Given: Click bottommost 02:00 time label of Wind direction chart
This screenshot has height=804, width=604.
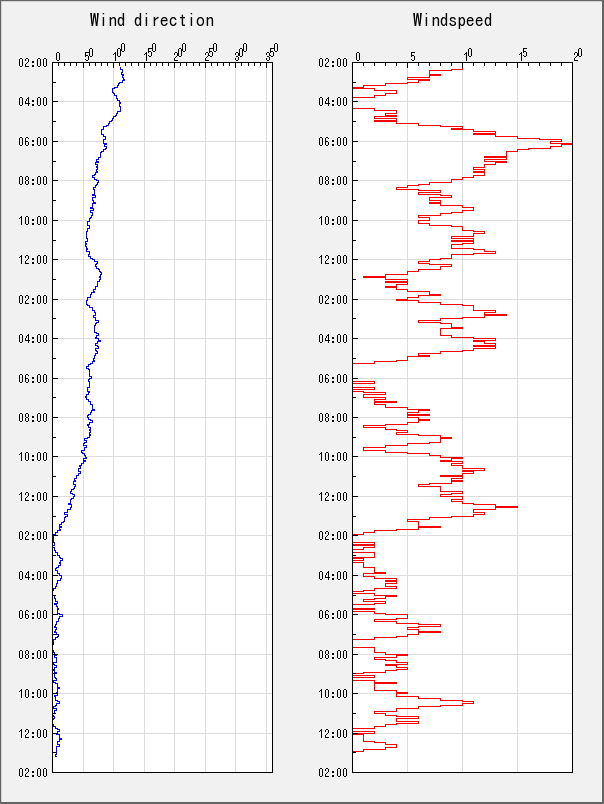Looking at the screenshot, I should tap(33, 772).
